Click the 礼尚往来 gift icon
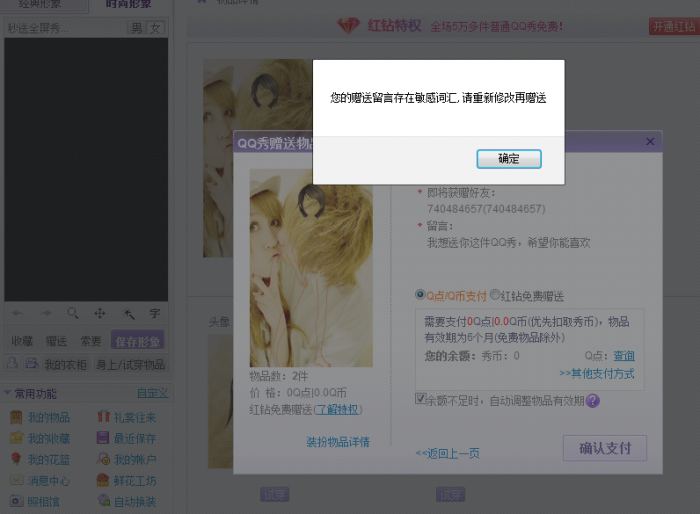 (x=103, y=417)
